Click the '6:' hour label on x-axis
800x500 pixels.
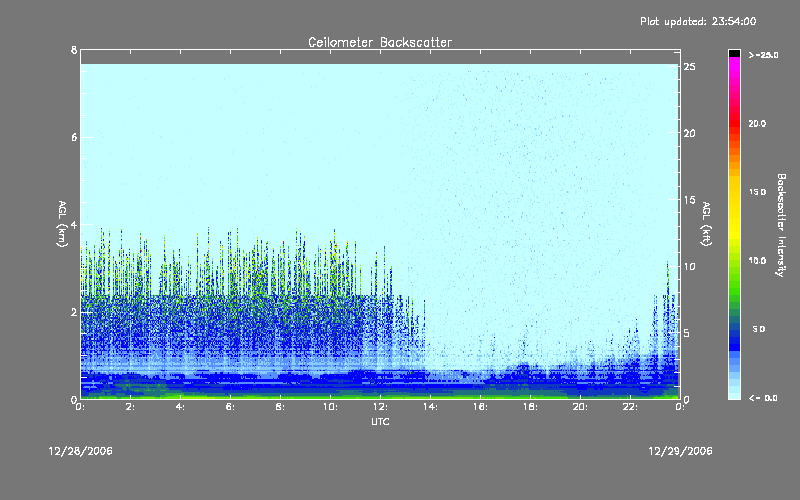230,407
